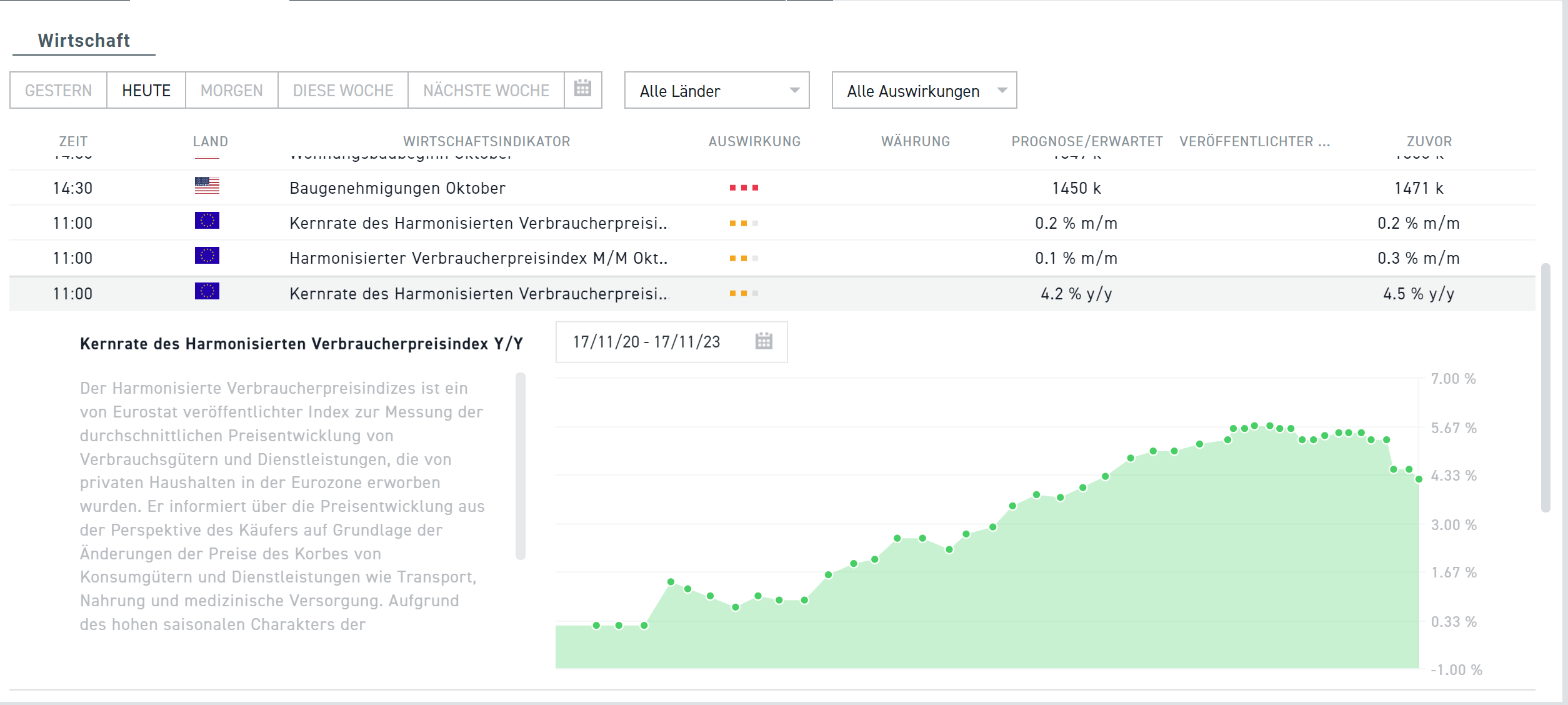Click orange impact dots on highlighted y/y row

coord(744,294)
